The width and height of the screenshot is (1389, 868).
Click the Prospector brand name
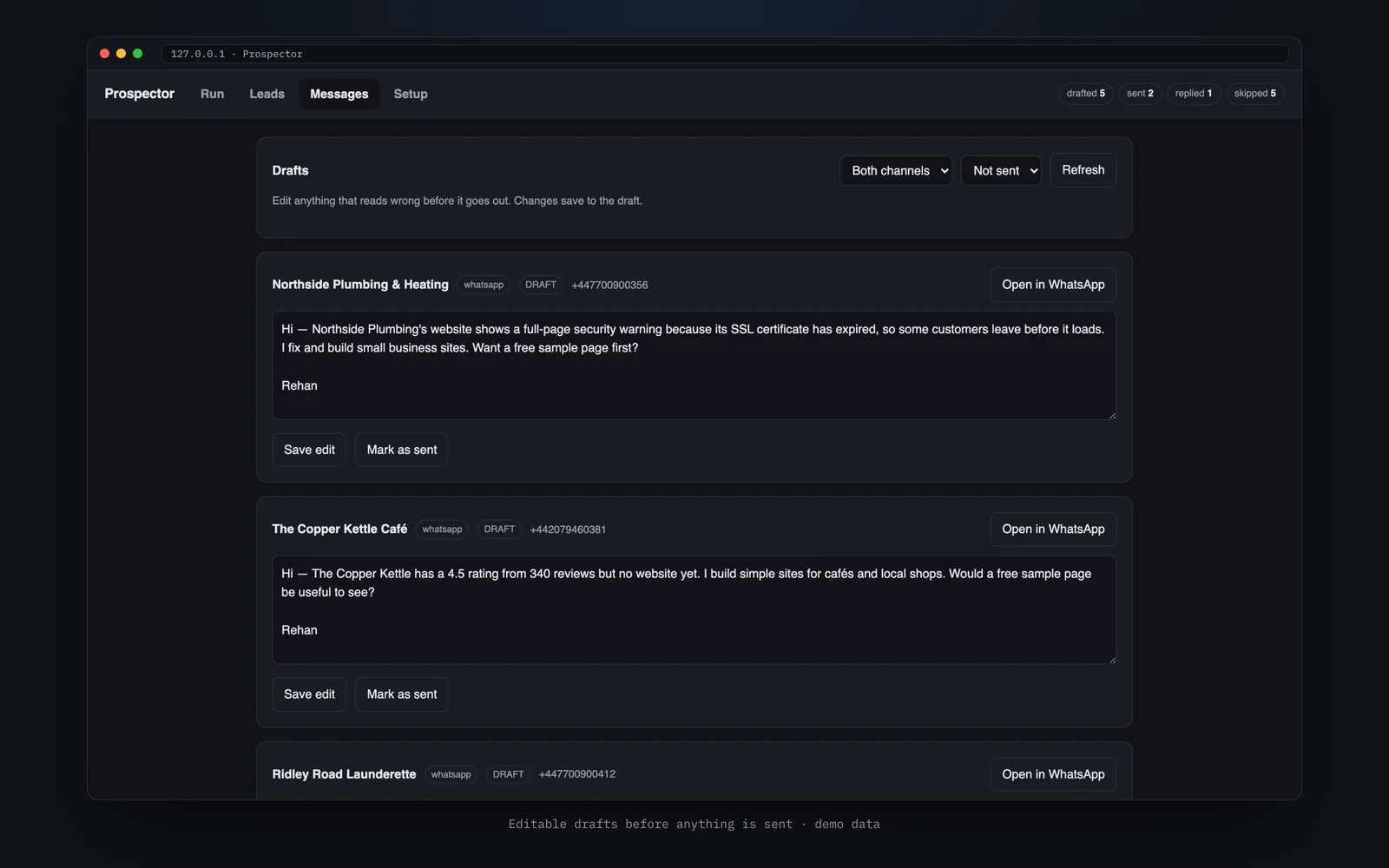tap(139, 94)
